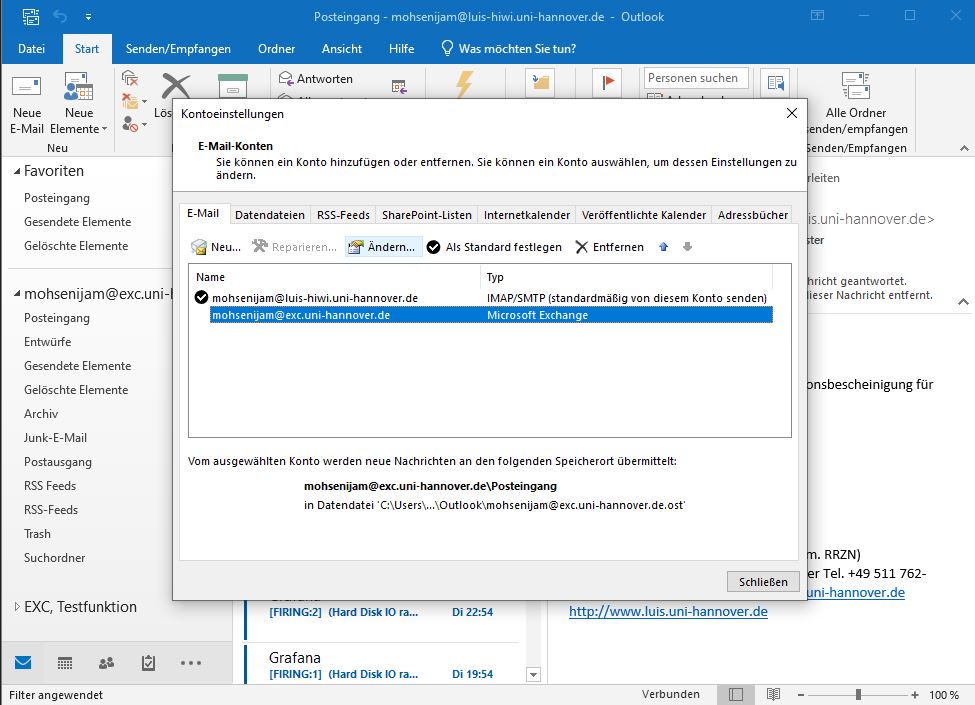Image resolution: width=975 pixels, height=705 pixels.
Task: Open the Ansicht ribbon tab
Action: (x=341, y=48)
